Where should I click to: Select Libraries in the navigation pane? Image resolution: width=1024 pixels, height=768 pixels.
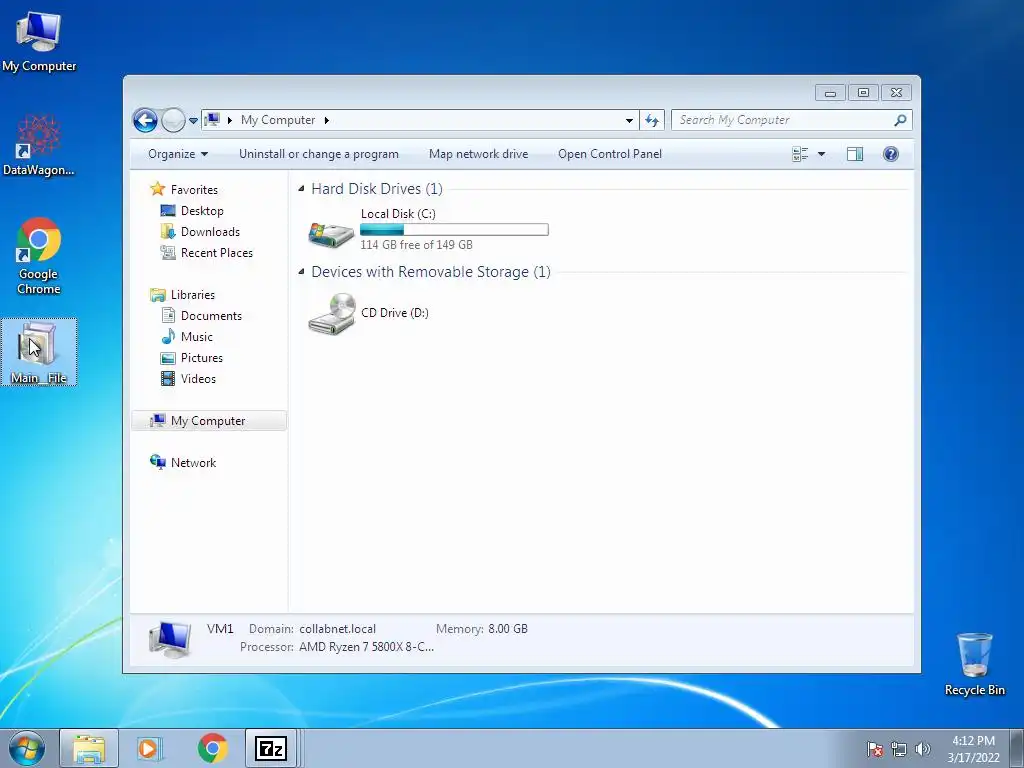click(x=193, y=295)
